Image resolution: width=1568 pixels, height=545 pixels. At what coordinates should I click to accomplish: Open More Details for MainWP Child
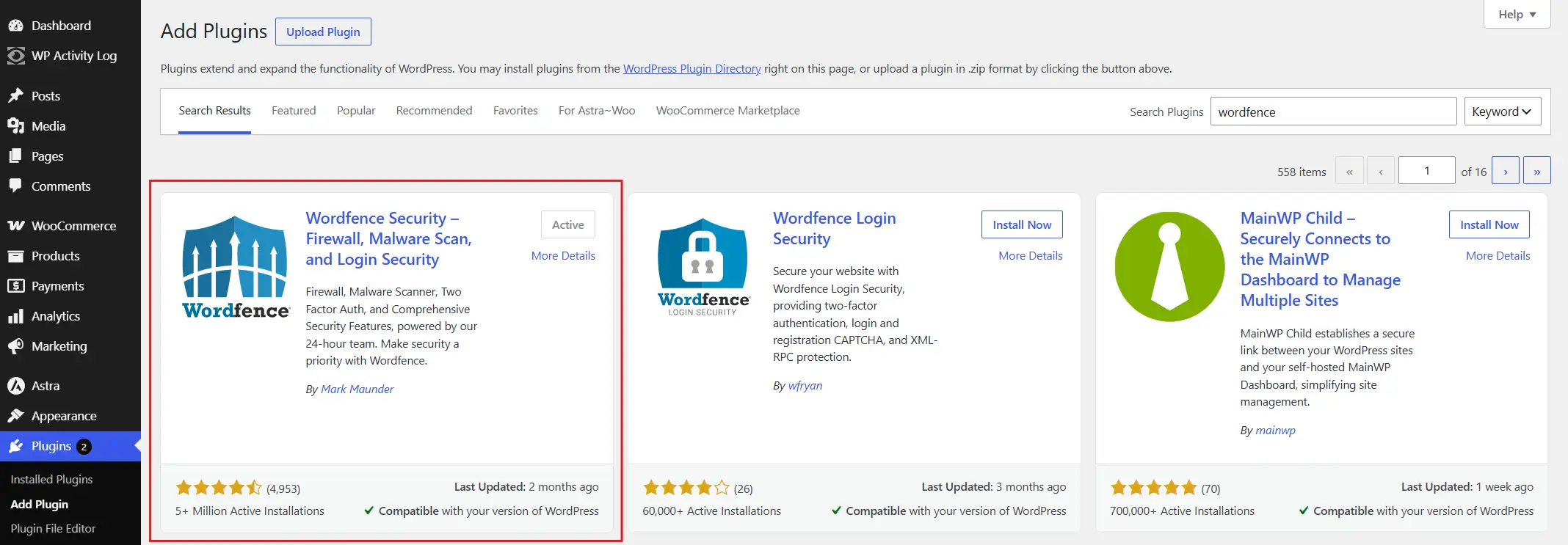1498,255
